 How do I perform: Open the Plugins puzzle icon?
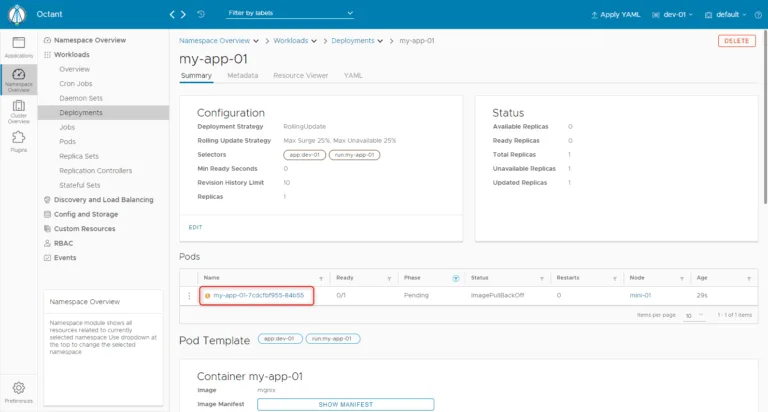[x=19, y=141]
